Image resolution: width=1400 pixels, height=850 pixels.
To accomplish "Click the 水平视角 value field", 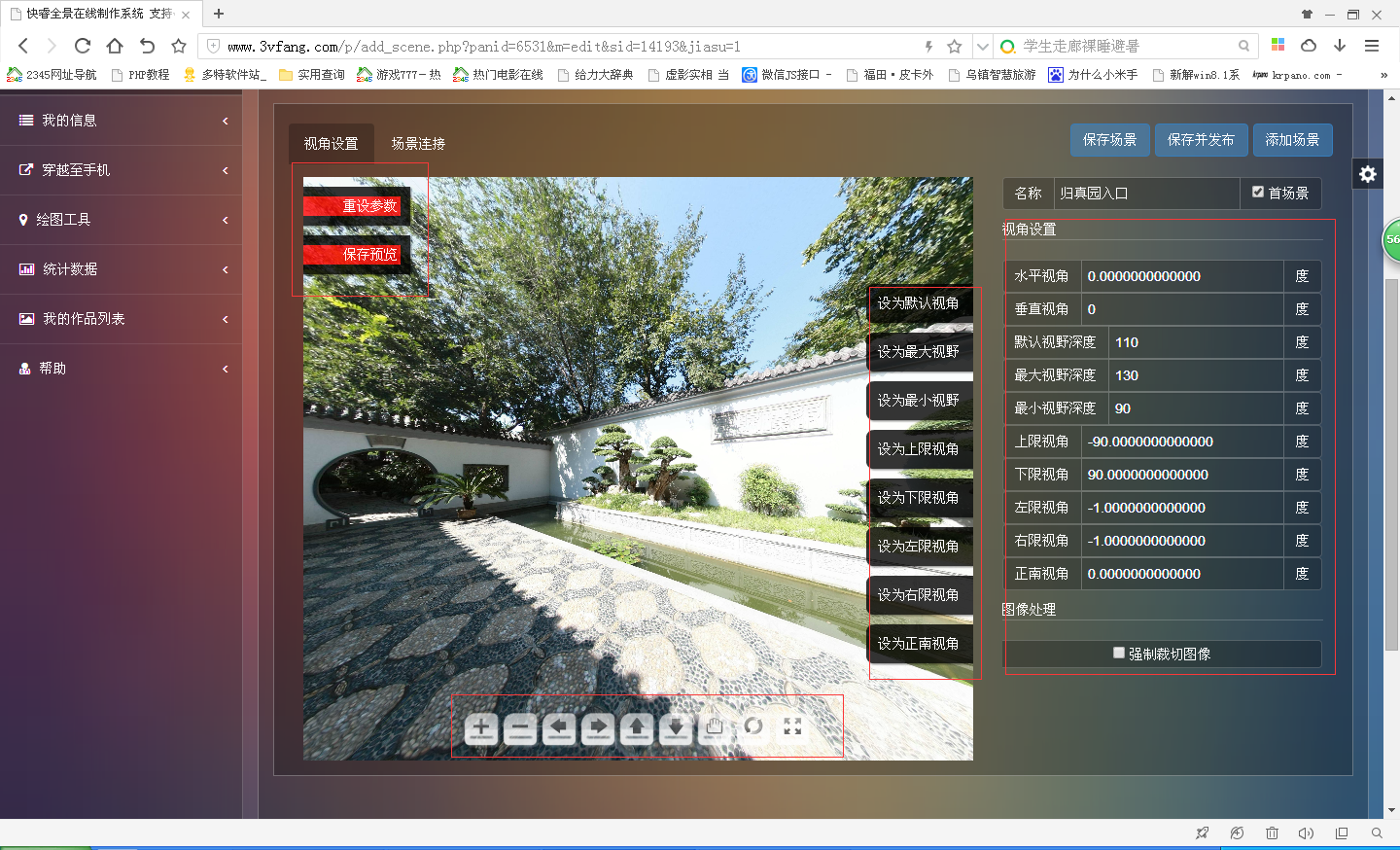I will (x=1182, y=276).
